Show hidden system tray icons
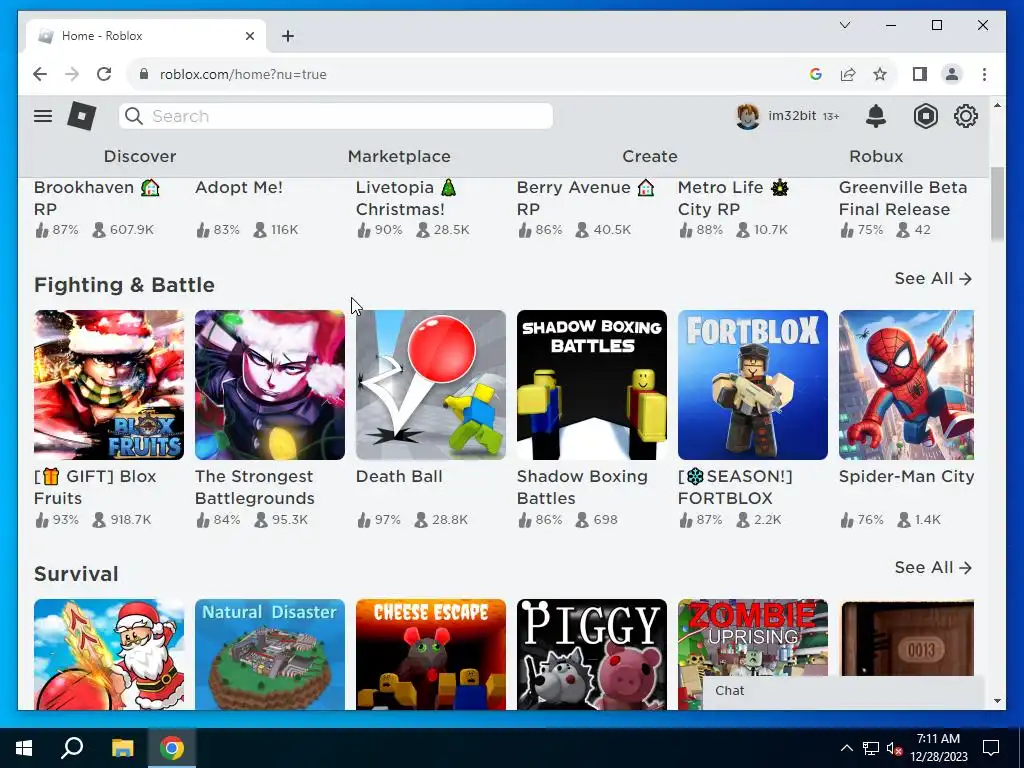The width and height of the screenshot is (1024, 768). pyautogui.click(x=846, y=748)
